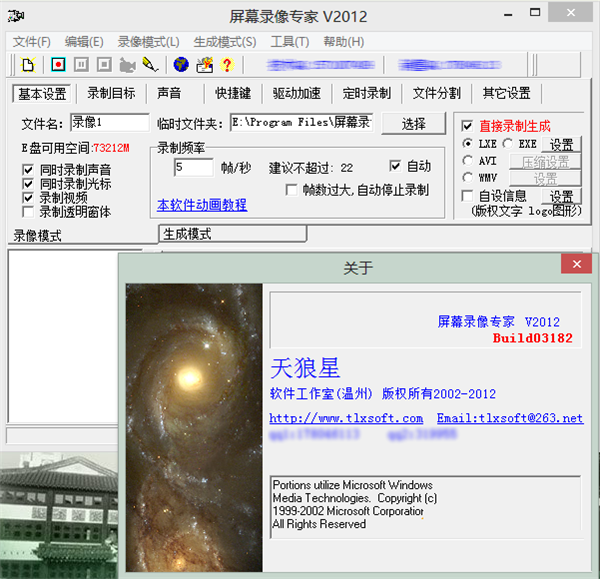Viewport: 600px width, 579px height.
Task: Open the 录像模式(L) menu
Action: (x=148, y=42)
